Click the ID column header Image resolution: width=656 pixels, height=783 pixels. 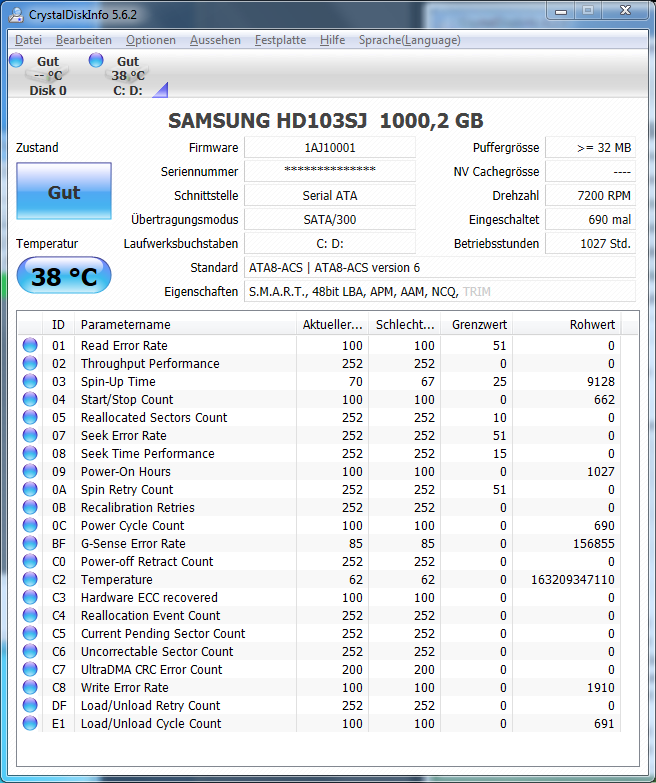(58, 325)
